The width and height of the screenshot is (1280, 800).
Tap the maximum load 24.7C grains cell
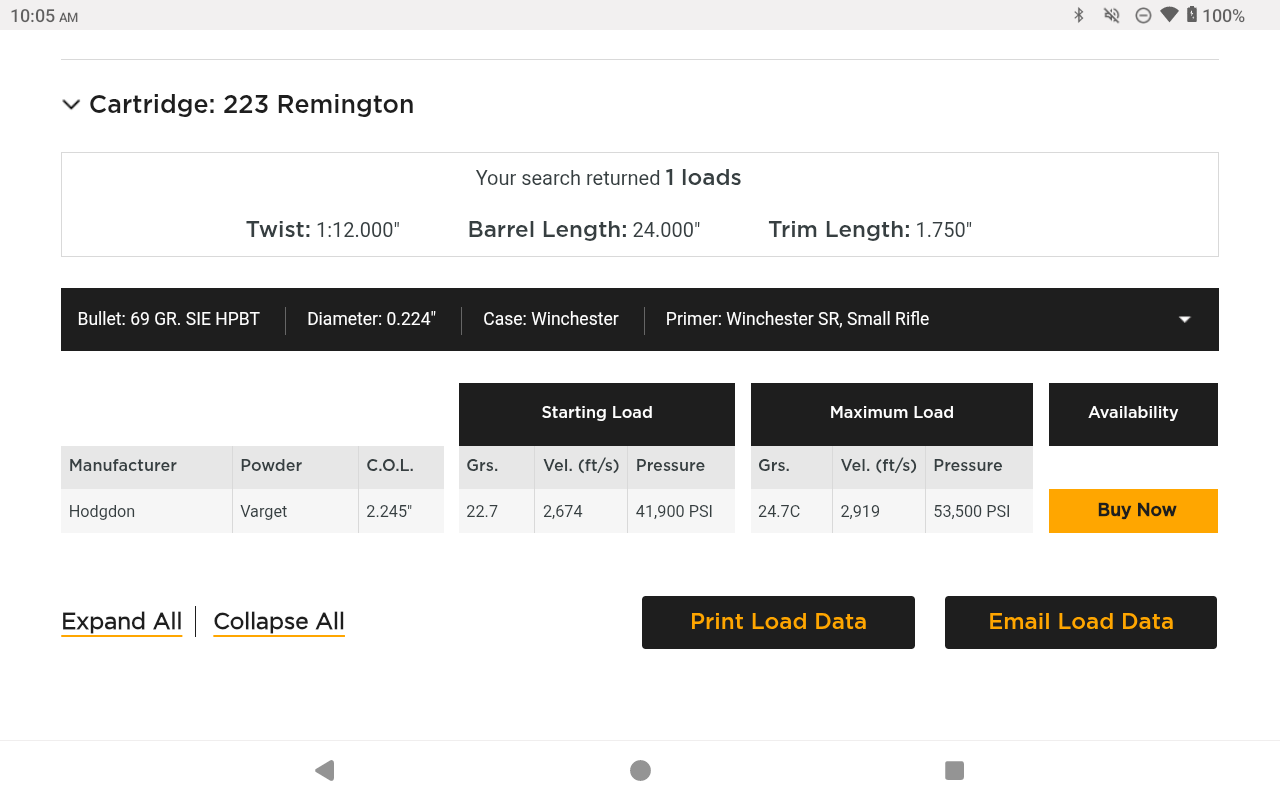778,511
